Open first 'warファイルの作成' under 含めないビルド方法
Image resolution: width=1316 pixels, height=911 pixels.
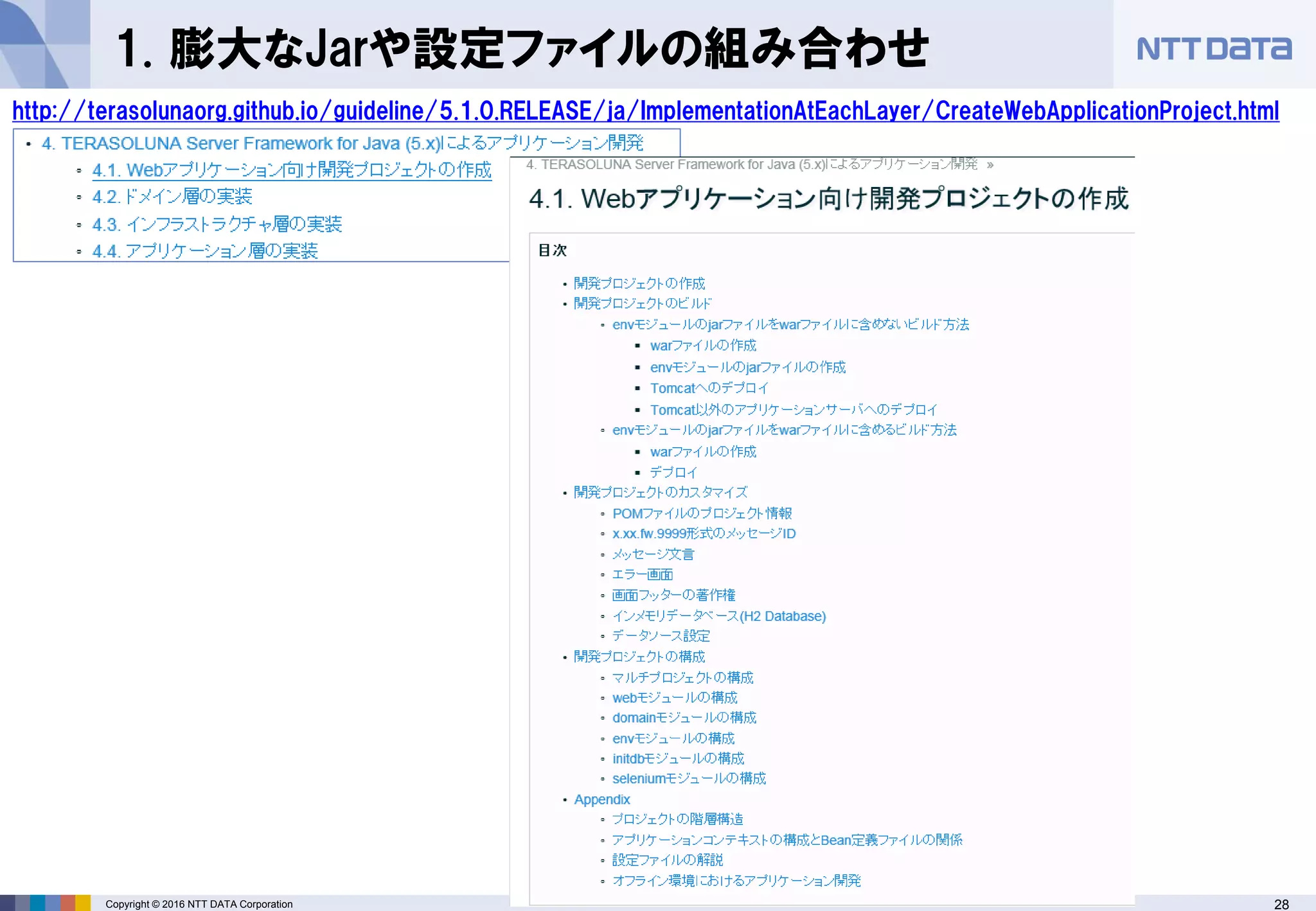click(703, 346)
